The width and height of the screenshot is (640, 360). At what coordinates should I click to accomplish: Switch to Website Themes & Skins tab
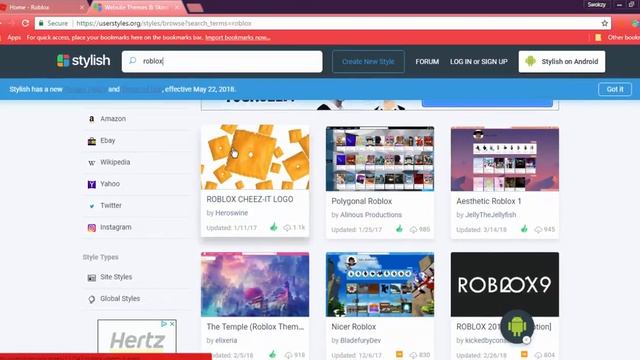[x=137, y=7]
